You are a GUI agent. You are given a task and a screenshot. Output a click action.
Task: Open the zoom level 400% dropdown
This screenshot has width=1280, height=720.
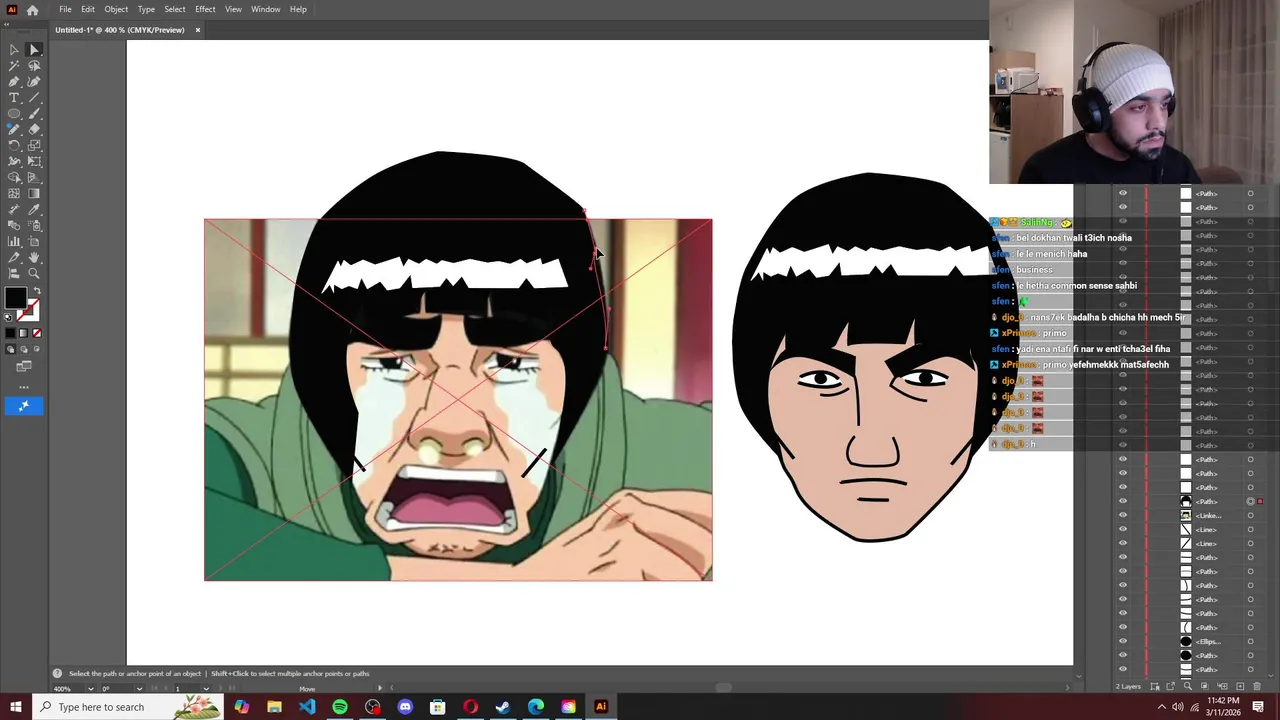tap(90, 688)
